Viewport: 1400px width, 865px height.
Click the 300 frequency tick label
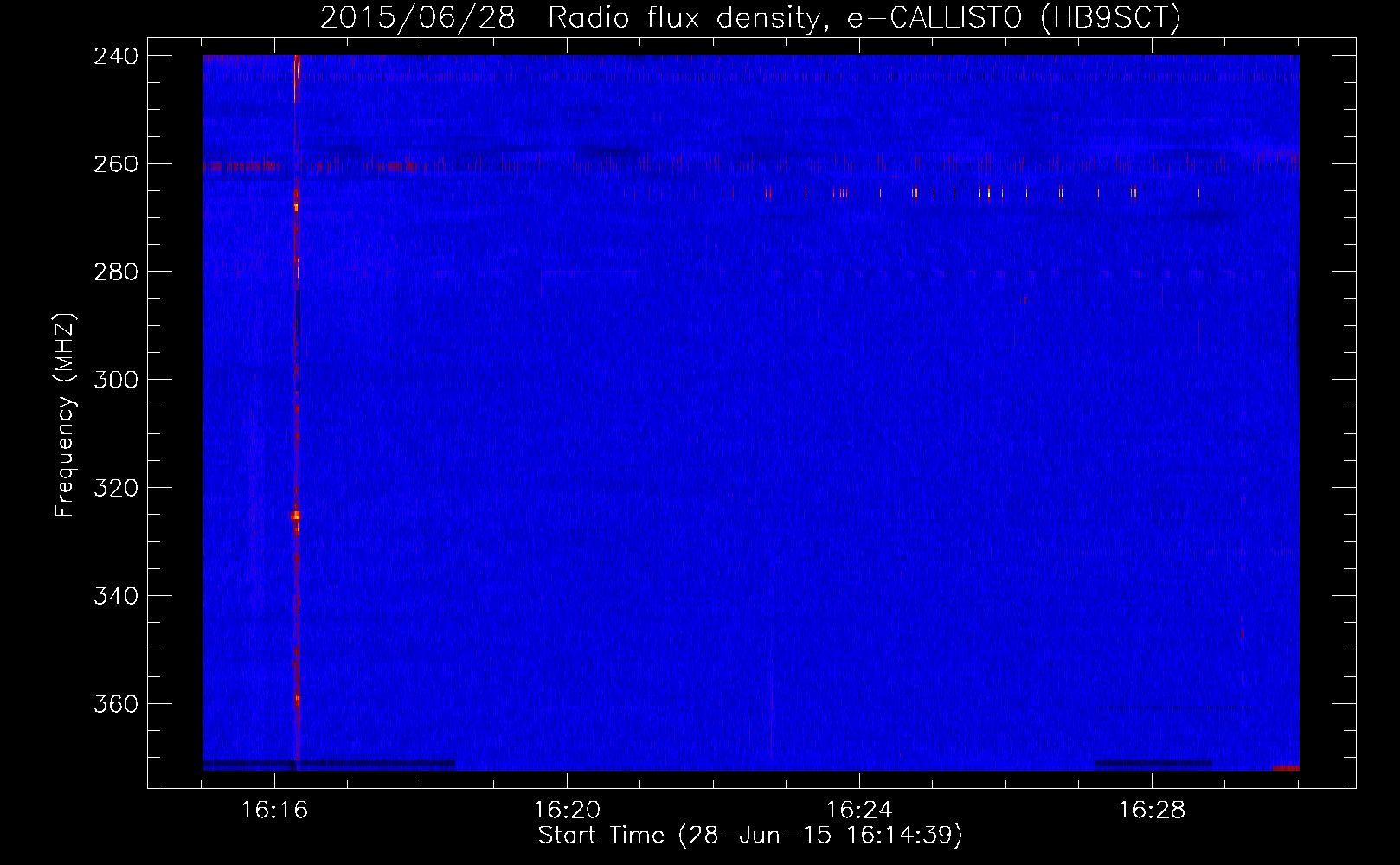tap(116, 380)
